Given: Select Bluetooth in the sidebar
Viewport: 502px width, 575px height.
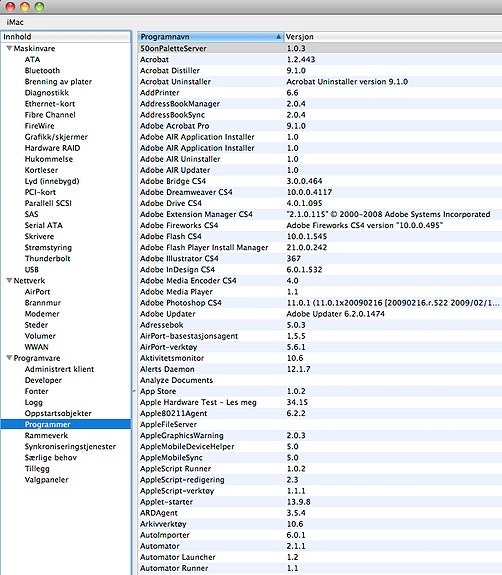Looking at the screenshot, I should click(42, 70).
